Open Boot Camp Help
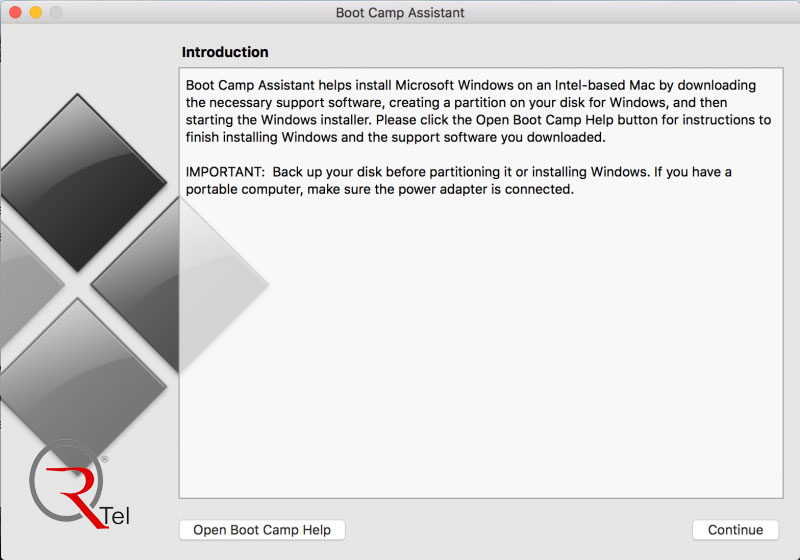 (262, 530)
